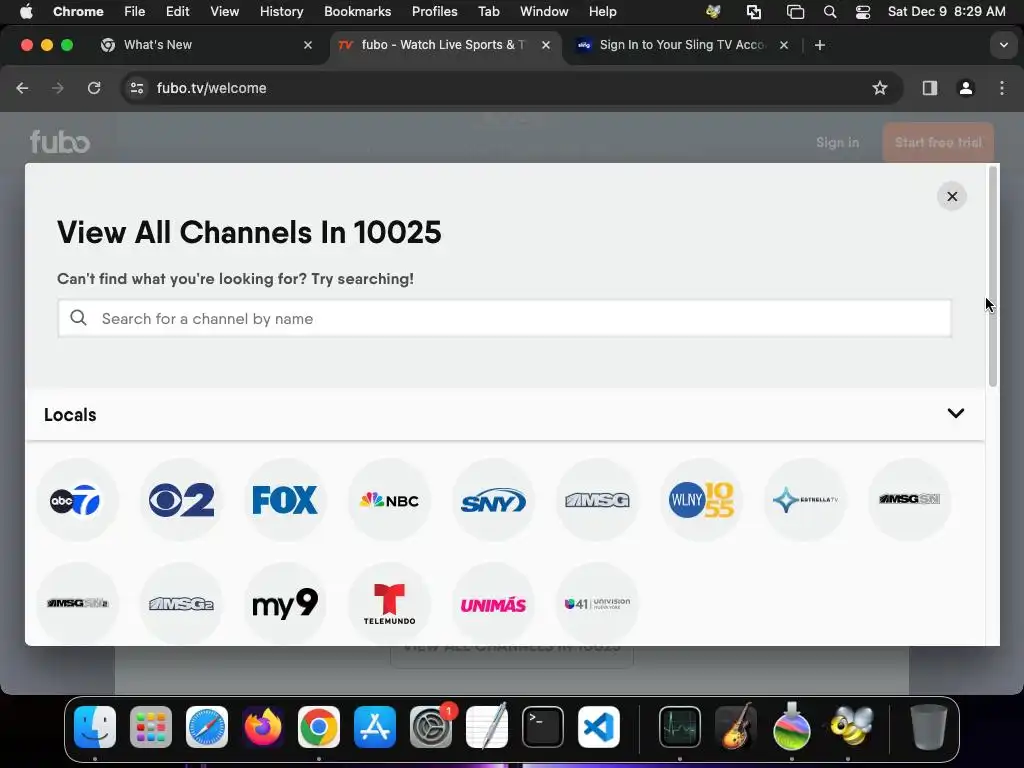Focus the channel name search field
The image size is (1024, 768).
click(x=504, y=319)
